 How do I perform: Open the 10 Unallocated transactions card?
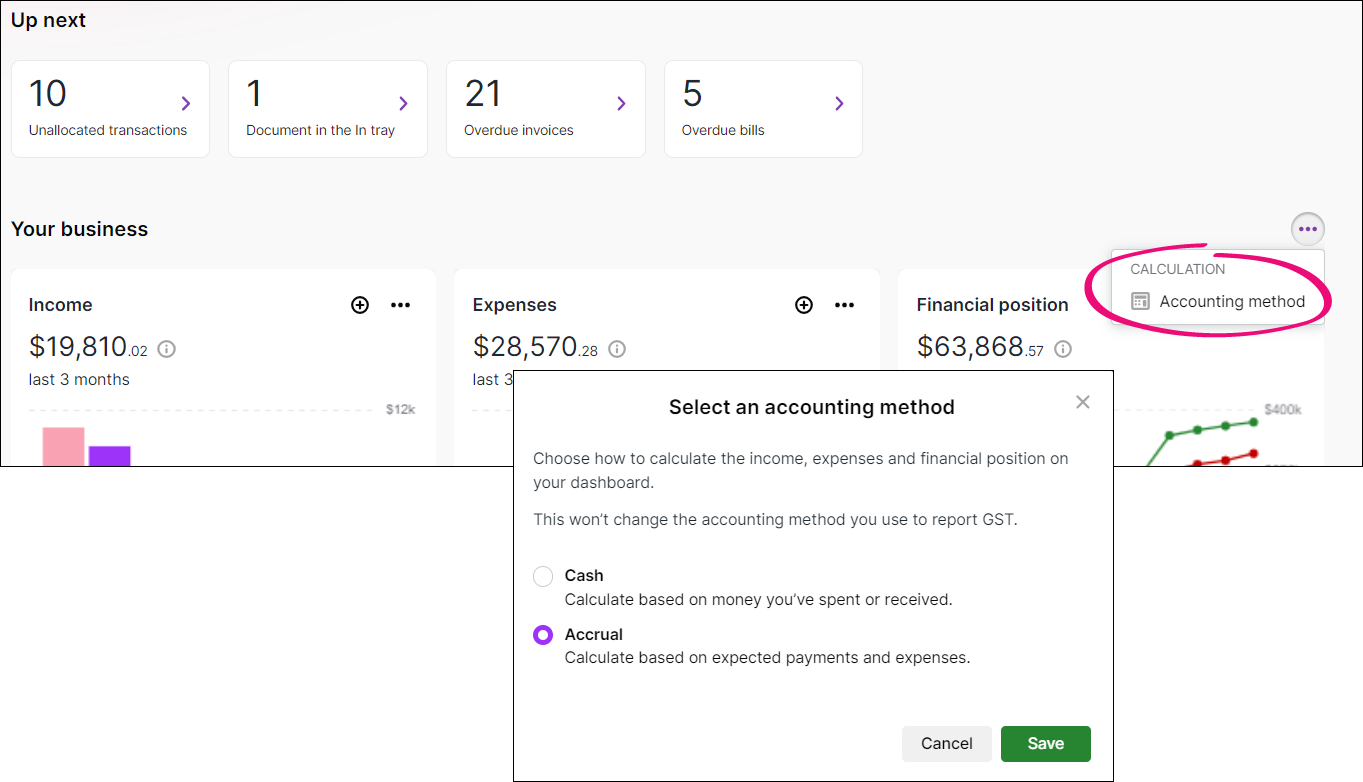click(110, 109)
